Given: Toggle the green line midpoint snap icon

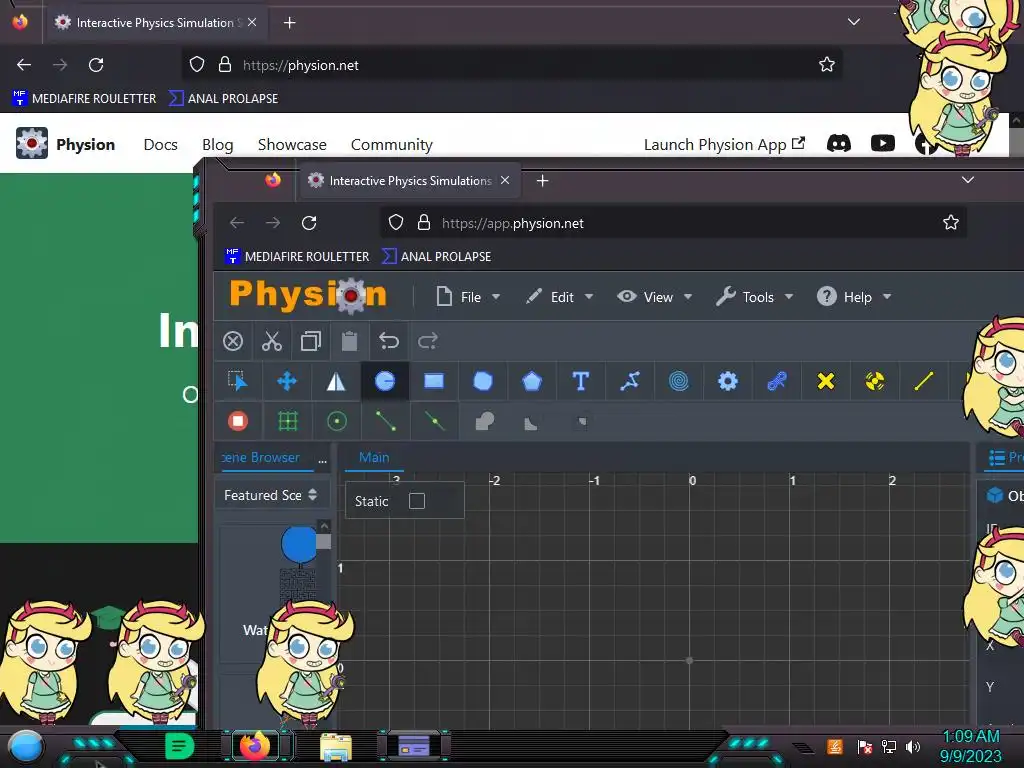Looking at the screenshot, I should [434, 421].
